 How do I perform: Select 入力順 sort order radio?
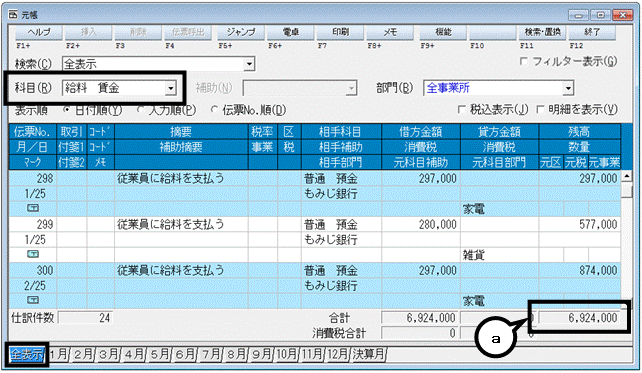140,110
